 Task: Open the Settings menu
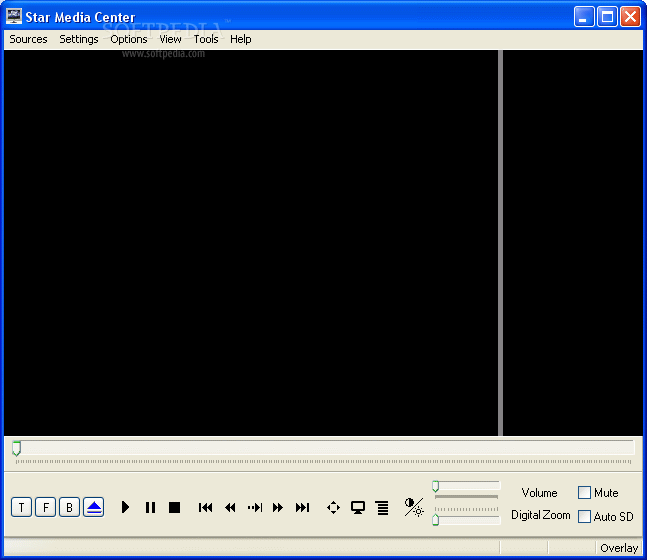[x=79, y=39]
